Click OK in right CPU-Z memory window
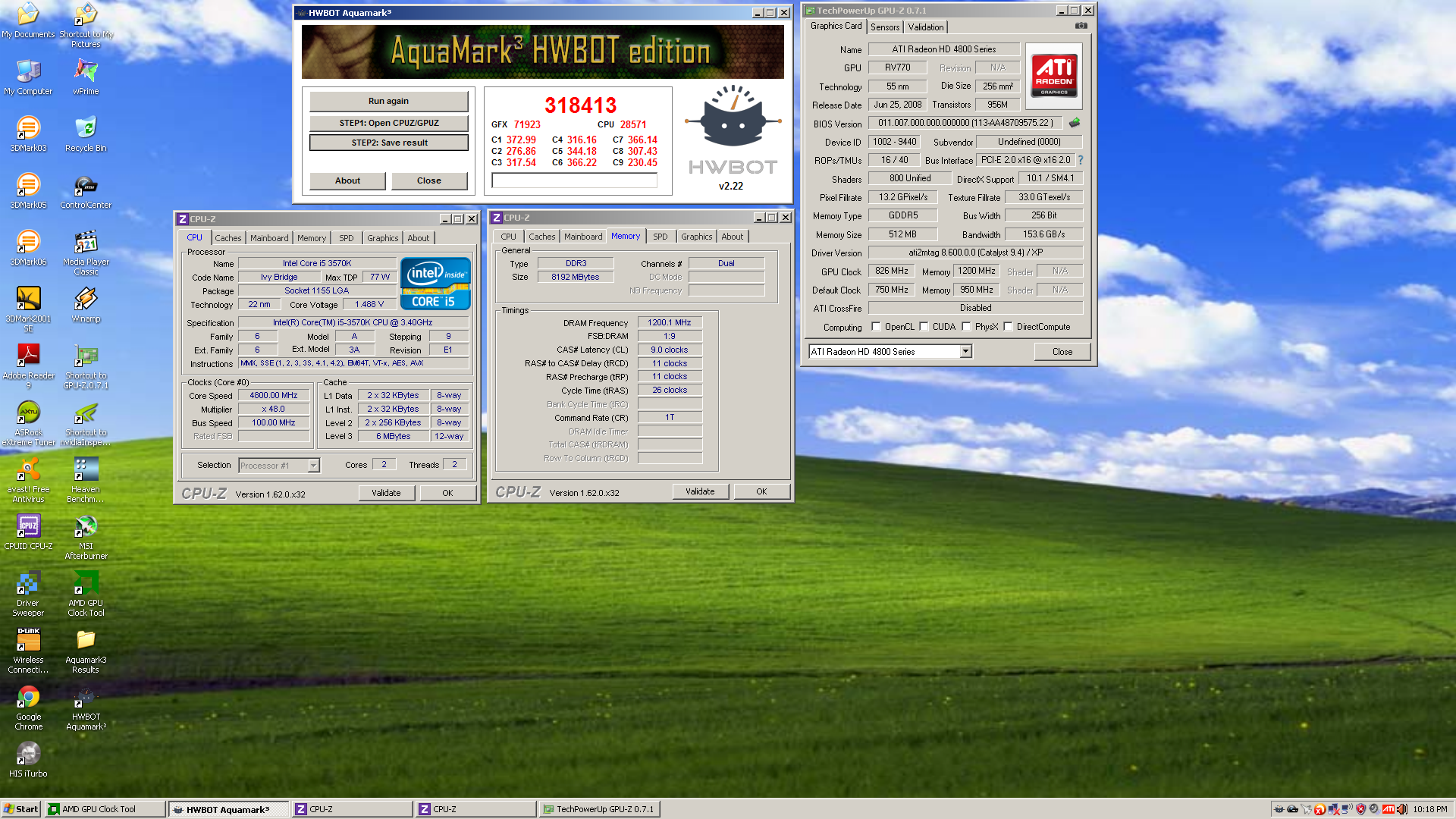 point(761,491)
